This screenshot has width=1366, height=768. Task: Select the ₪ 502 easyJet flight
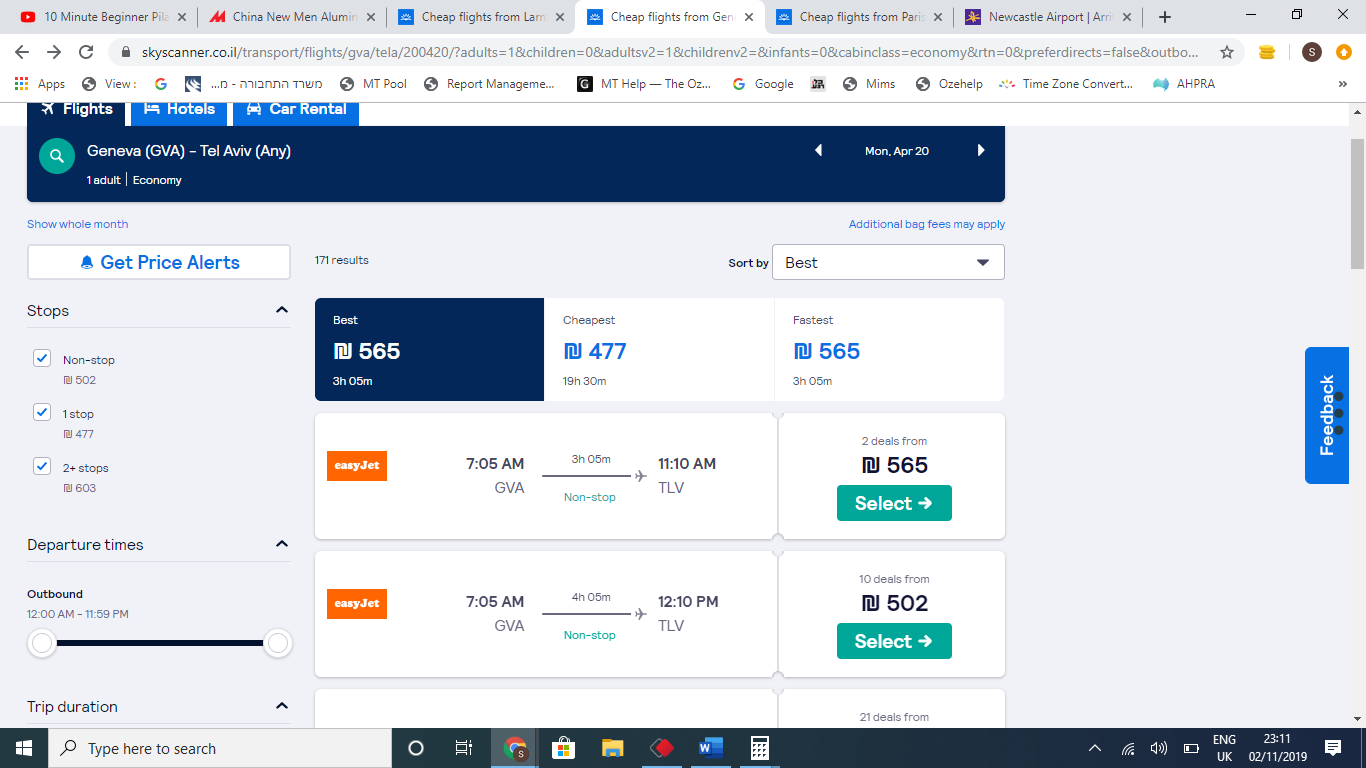[894, 641]
